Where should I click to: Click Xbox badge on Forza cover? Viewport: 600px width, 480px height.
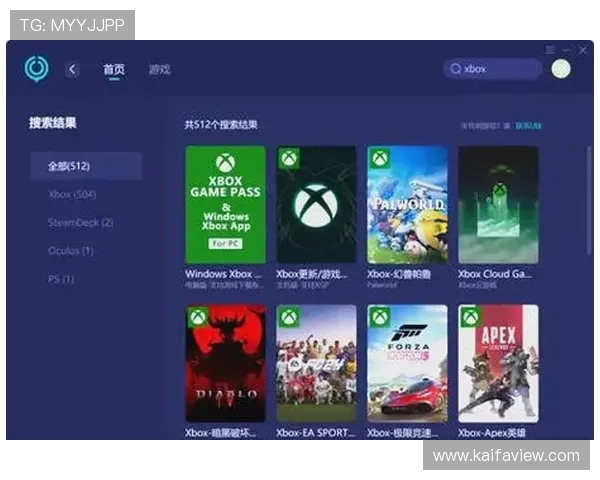tap(379, 317)
